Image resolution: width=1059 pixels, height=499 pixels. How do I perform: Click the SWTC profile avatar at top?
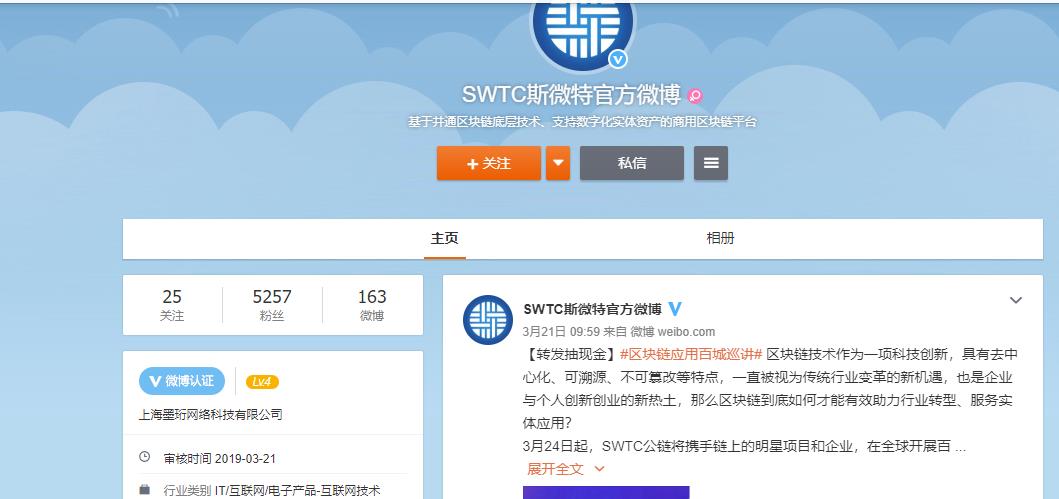(583, 28)
